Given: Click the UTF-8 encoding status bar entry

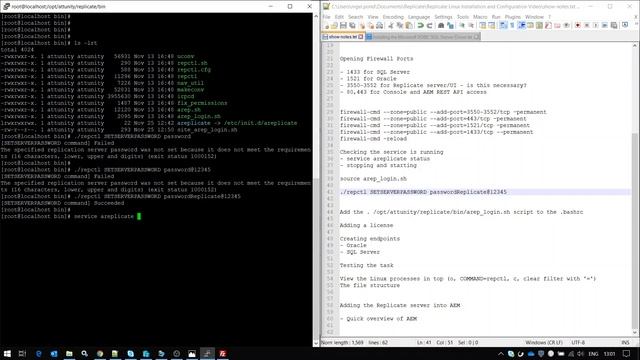Looking at the screenshot, I should coord(578,342).
